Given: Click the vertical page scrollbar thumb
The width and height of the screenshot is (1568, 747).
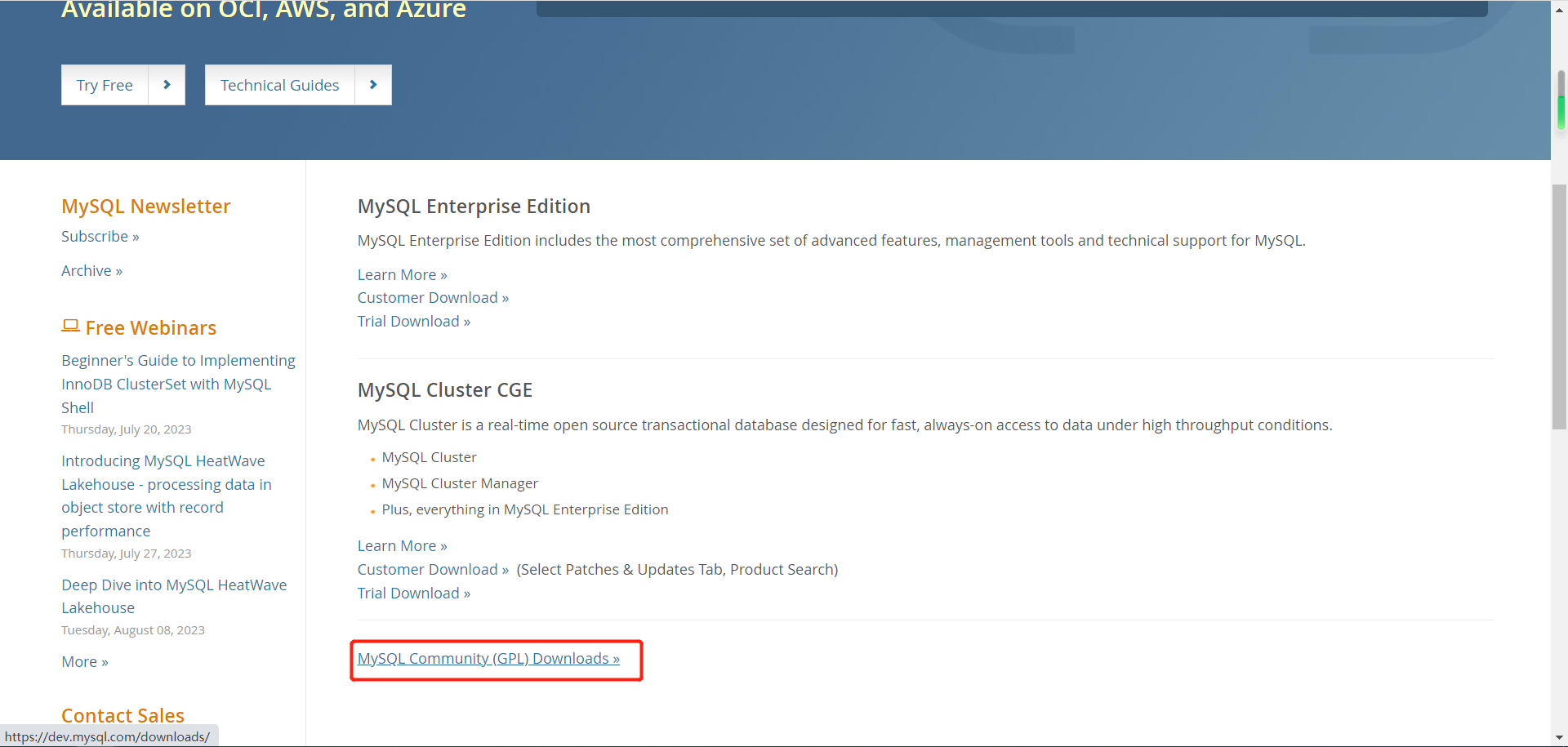Looking at the screenshot, I should [1559, 306].
